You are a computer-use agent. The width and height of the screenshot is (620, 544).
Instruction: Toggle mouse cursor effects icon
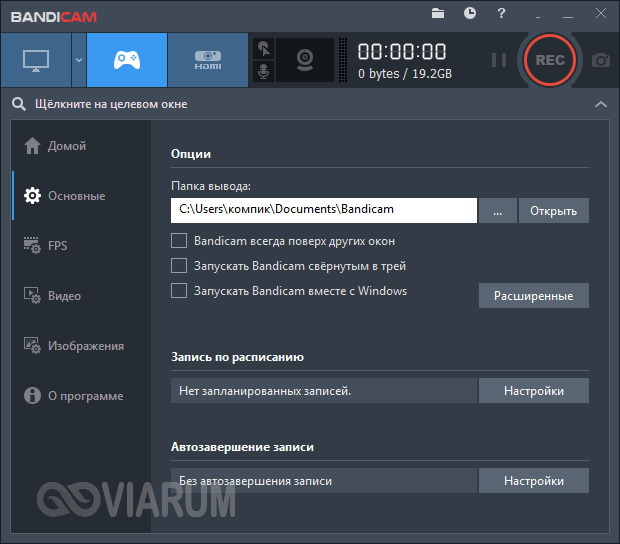263,49
